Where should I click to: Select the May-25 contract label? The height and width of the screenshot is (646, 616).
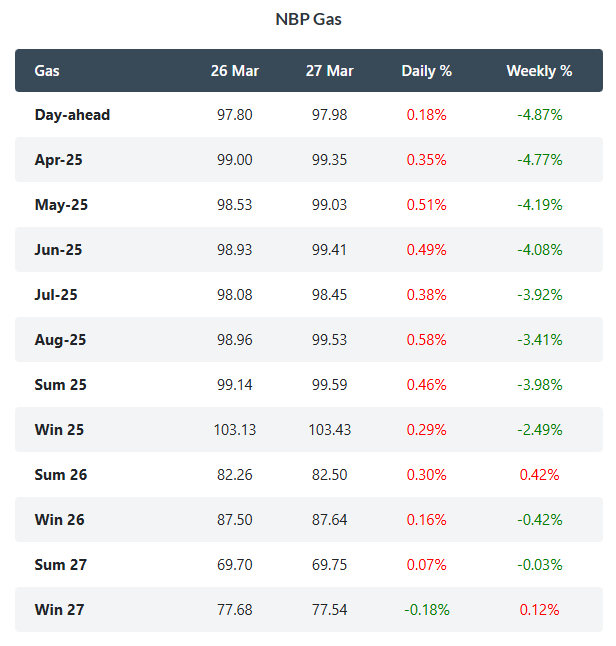pyautogui.click(x=61, y=205)
